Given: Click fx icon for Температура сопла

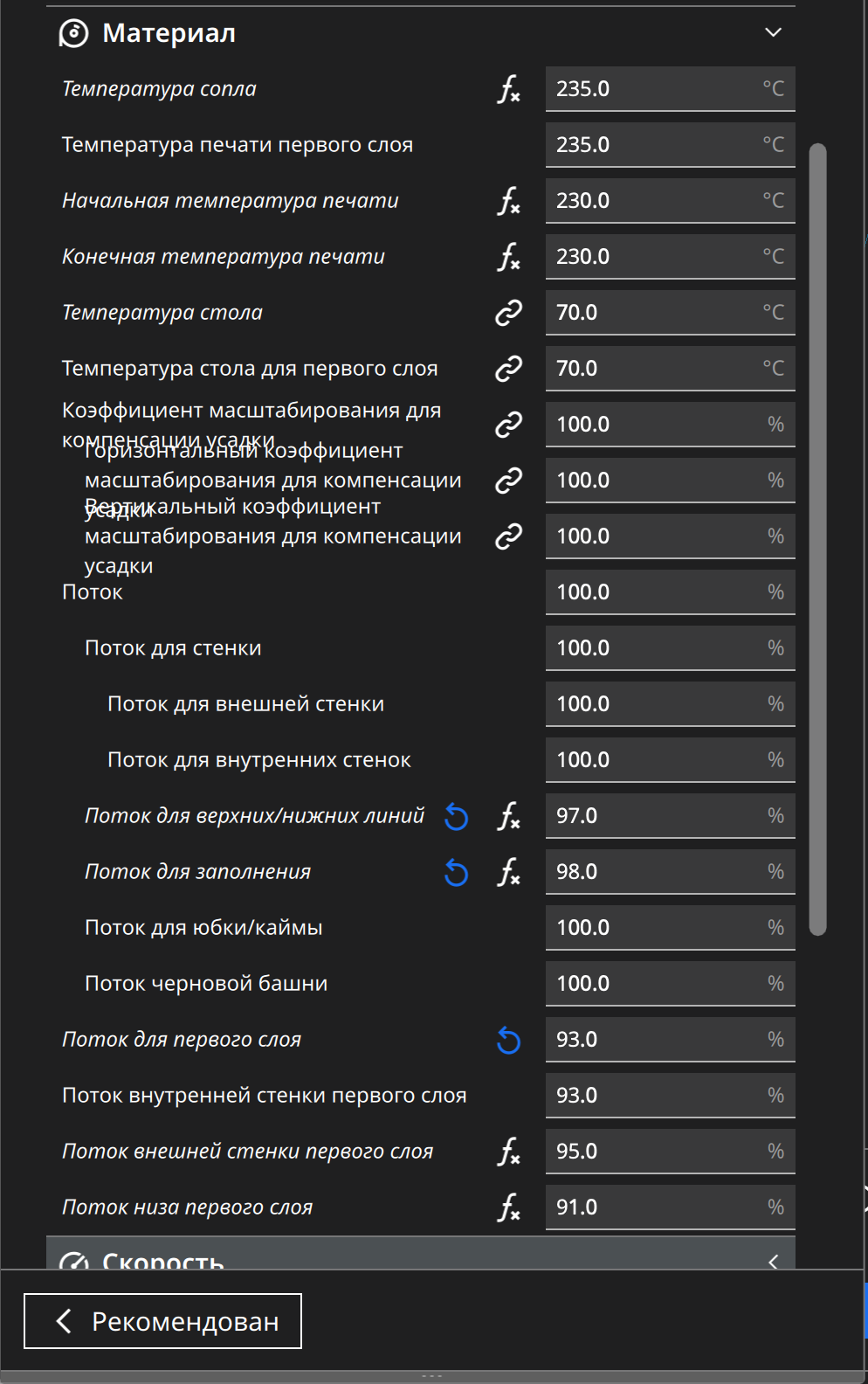Looking at the screenshot, I should click(509, 89).
